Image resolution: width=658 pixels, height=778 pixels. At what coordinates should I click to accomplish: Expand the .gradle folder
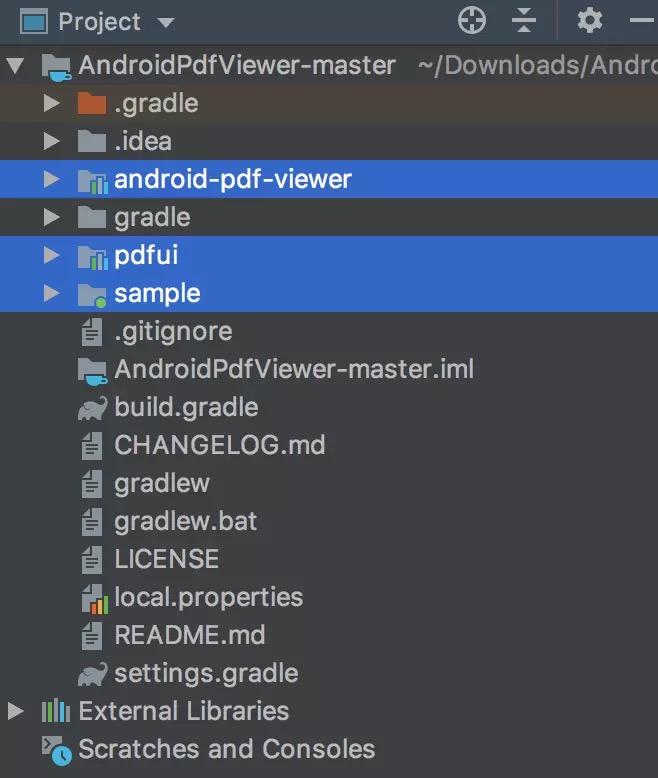click(x=51, y=103)
